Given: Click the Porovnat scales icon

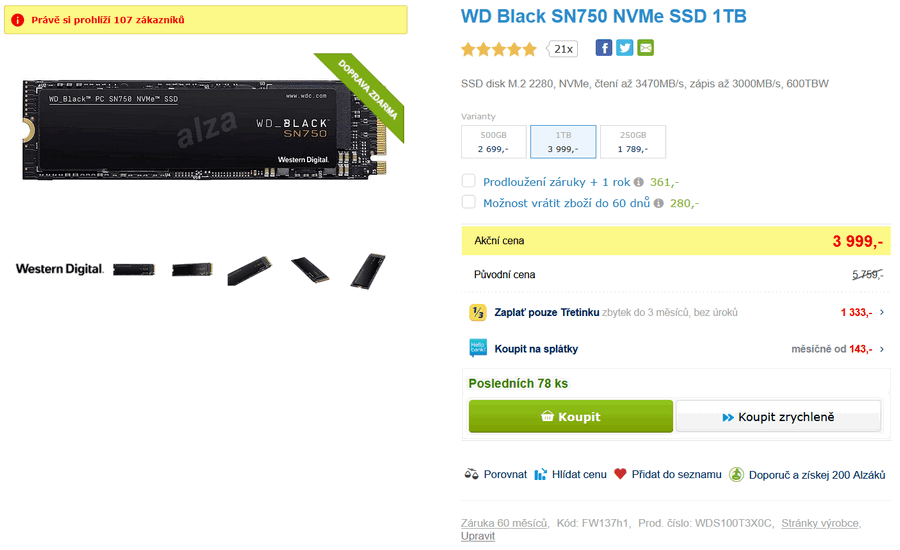Looking at the screenshot, I should coord(471,474).
